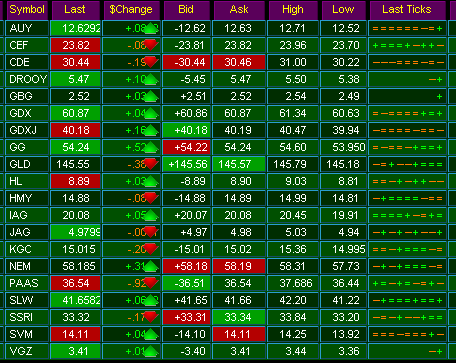Select the VGZ symbol cell

pyautogui.click(x=27, y=351)
